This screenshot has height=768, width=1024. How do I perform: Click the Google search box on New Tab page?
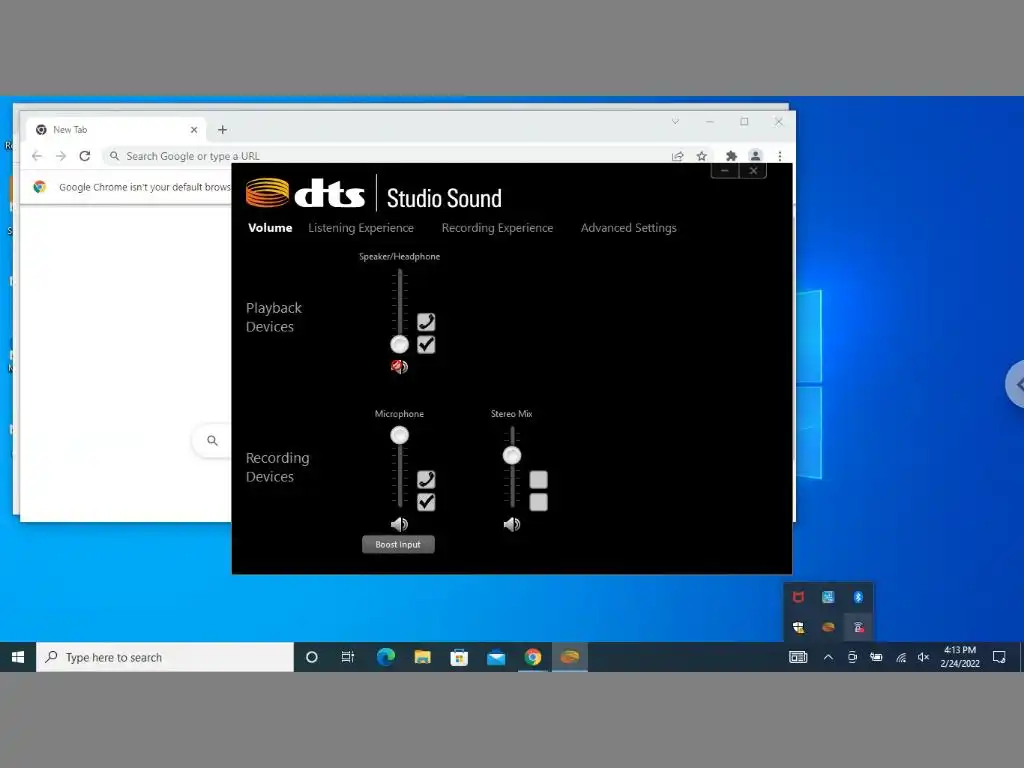point(212,441)
